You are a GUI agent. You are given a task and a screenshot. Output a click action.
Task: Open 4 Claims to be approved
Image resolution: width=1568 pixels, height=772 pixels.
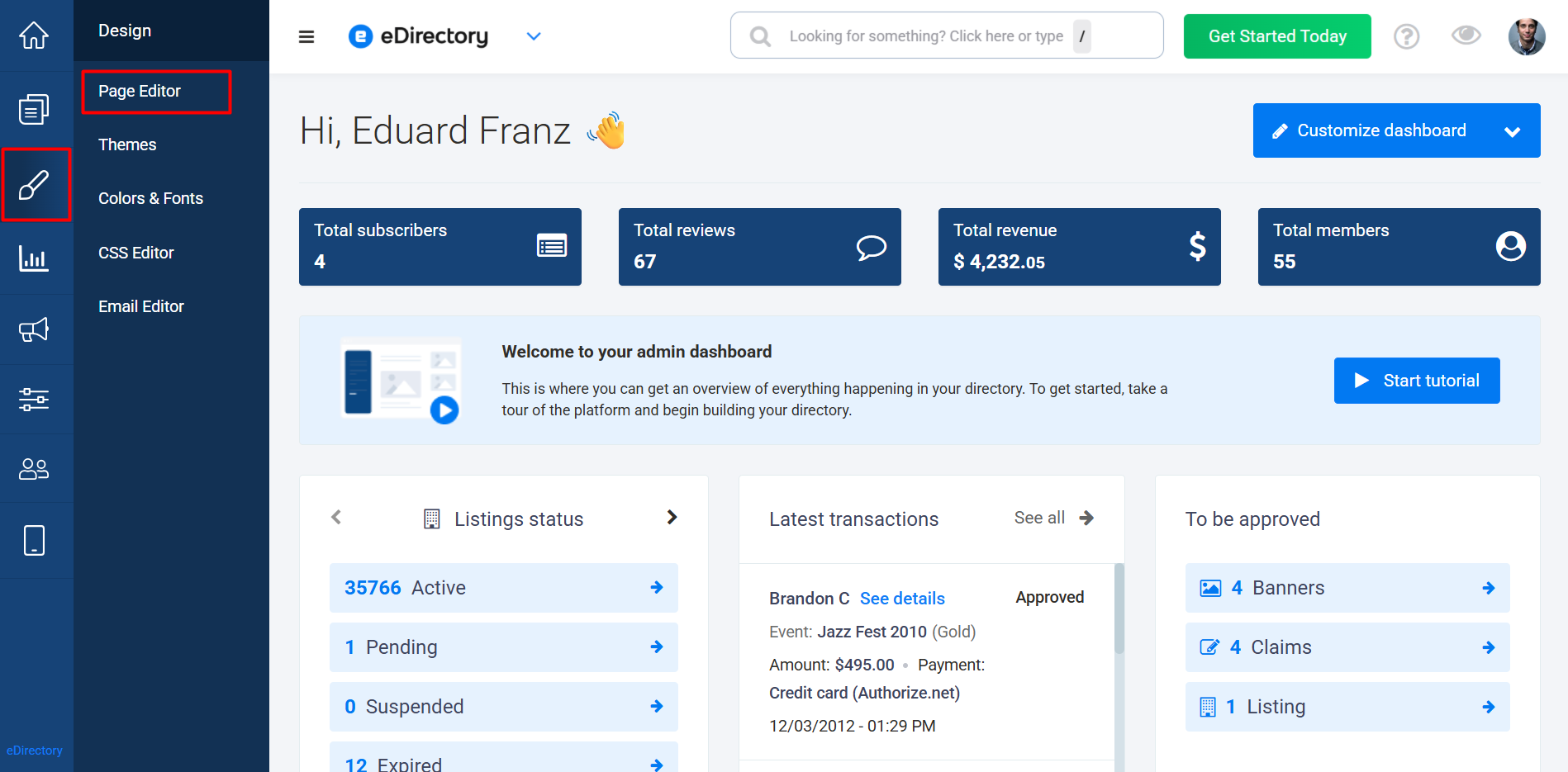coord(1347,647)
